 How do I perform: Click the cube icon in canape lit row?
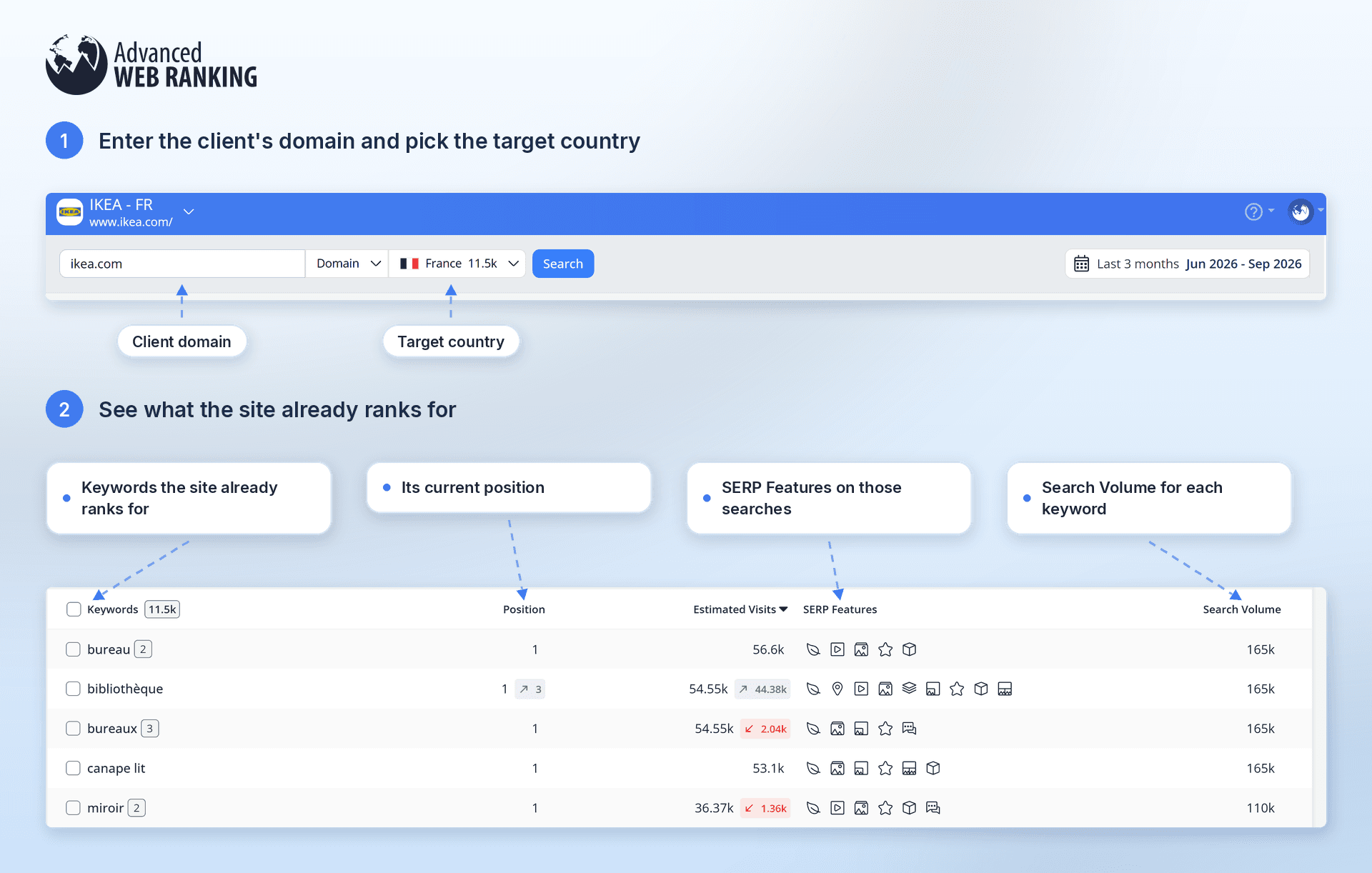[x=933, y=768]
